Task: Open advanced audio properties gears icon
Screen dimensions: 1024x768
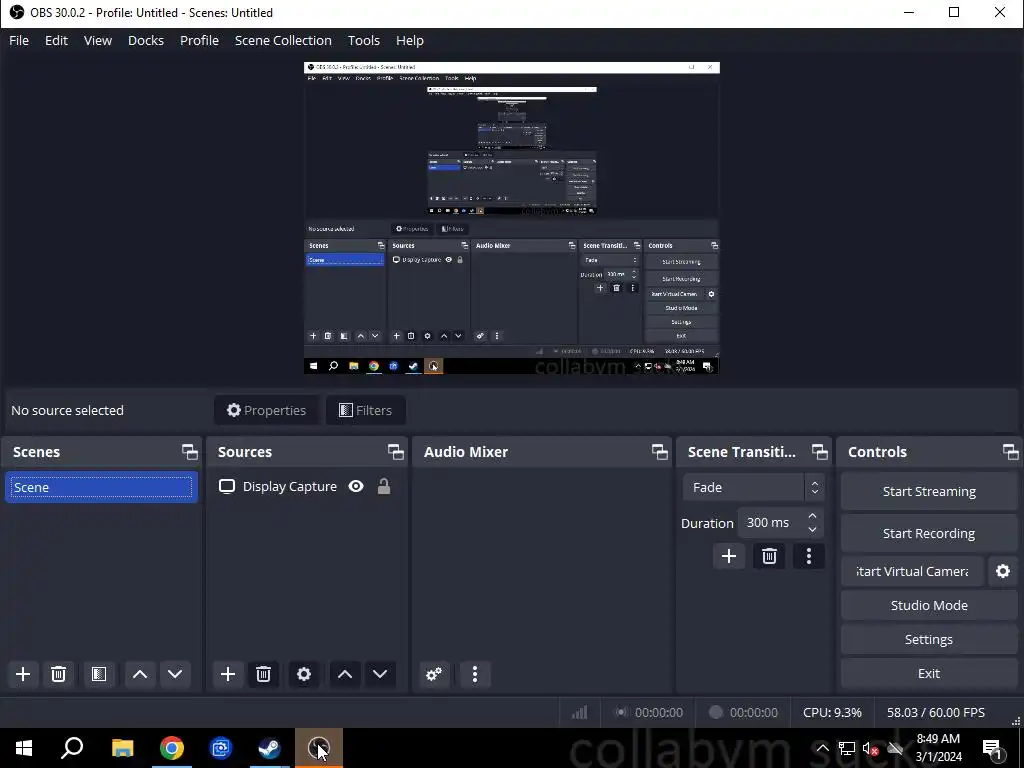Action: coord(434,674)
